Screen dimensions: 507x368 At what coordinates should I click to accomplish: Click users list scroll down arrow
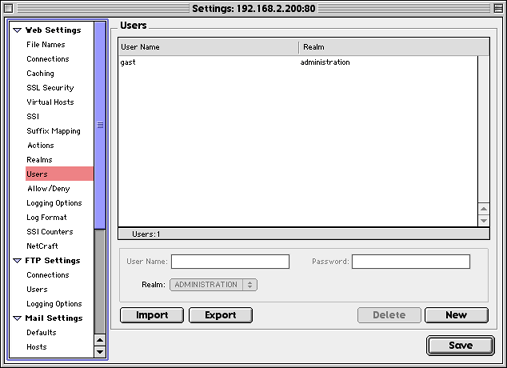pos(483,221)
